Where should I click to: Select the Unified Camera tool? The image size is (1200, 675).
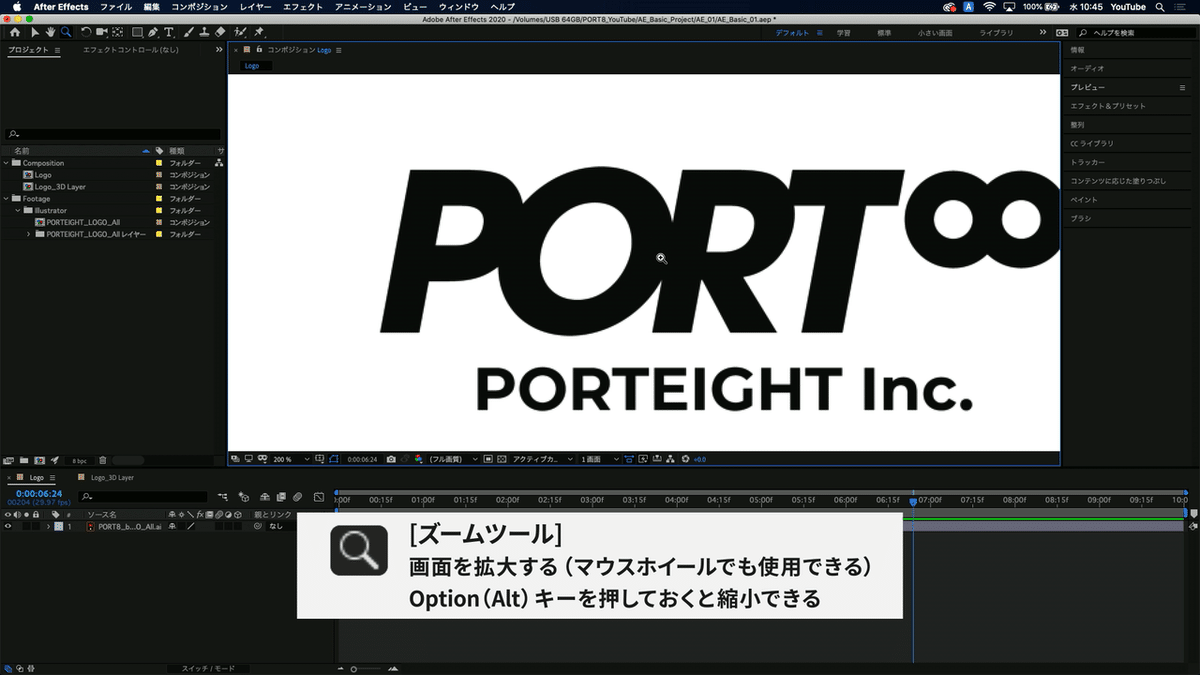tap(101, 32)
